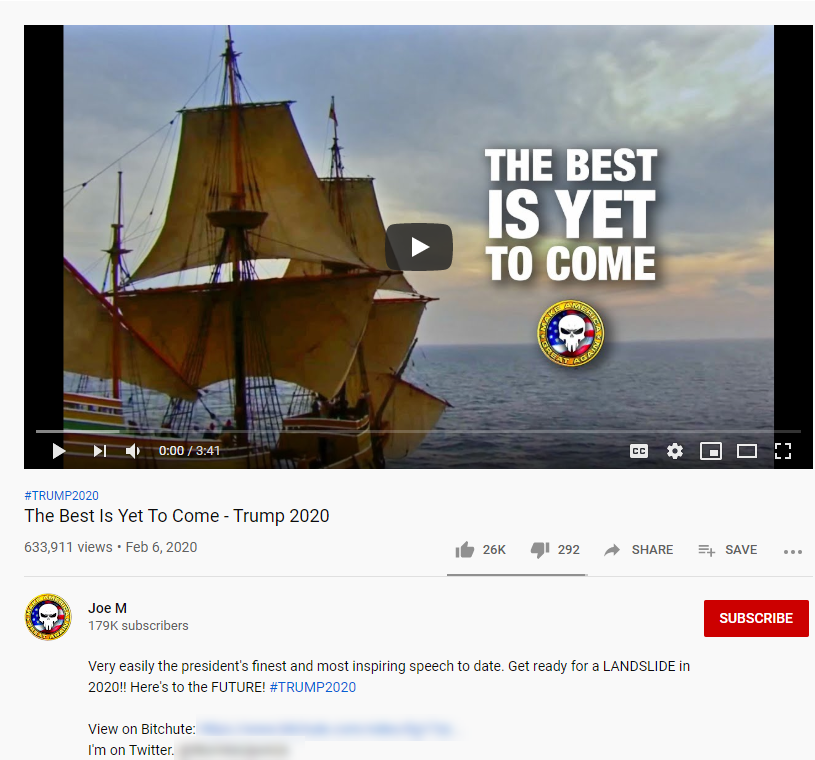The image size is (815, 760).
Task: Dislike the video with thumbs down
Action: [555, 550]
